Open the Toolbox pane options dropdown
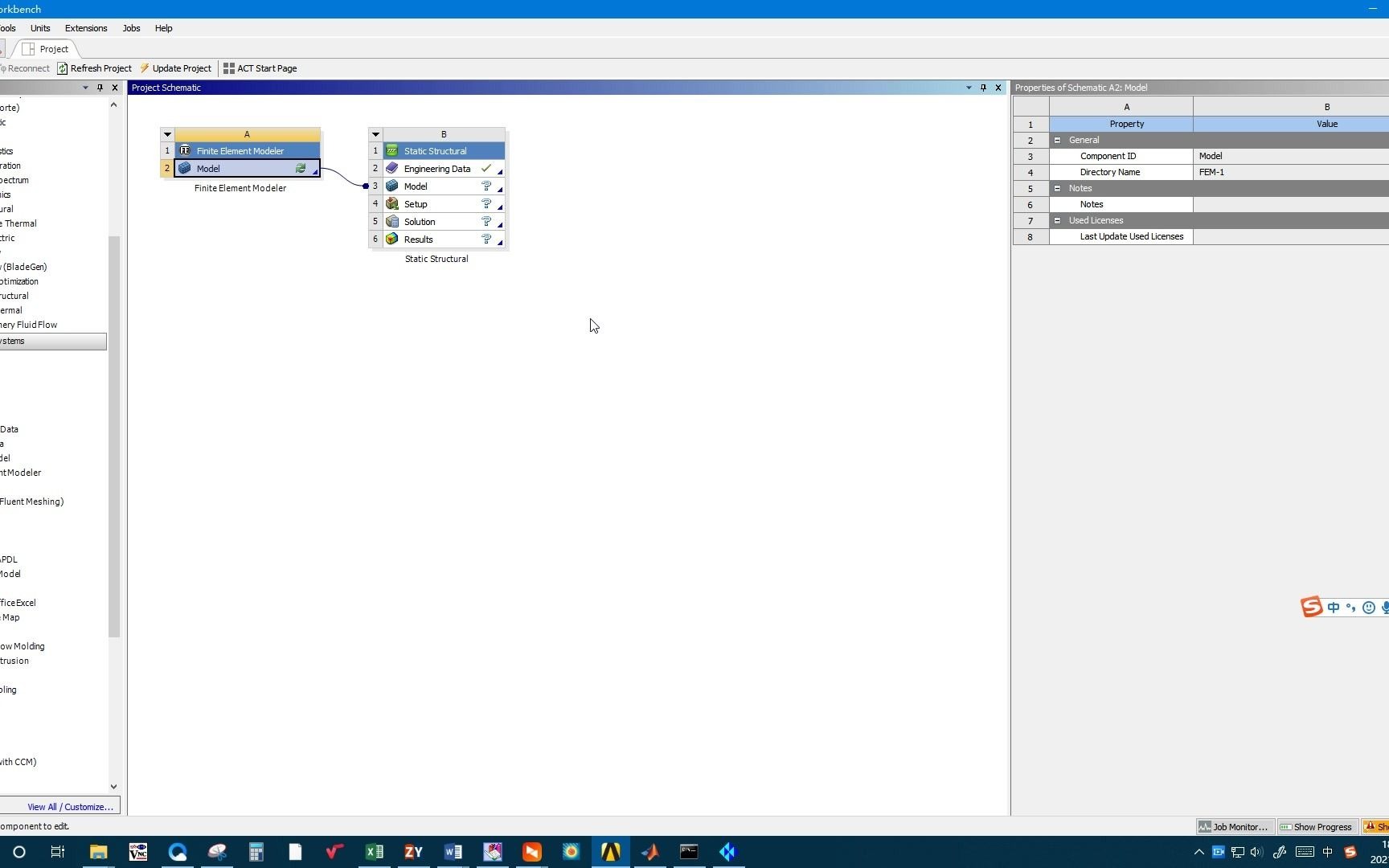 [85, 88]
